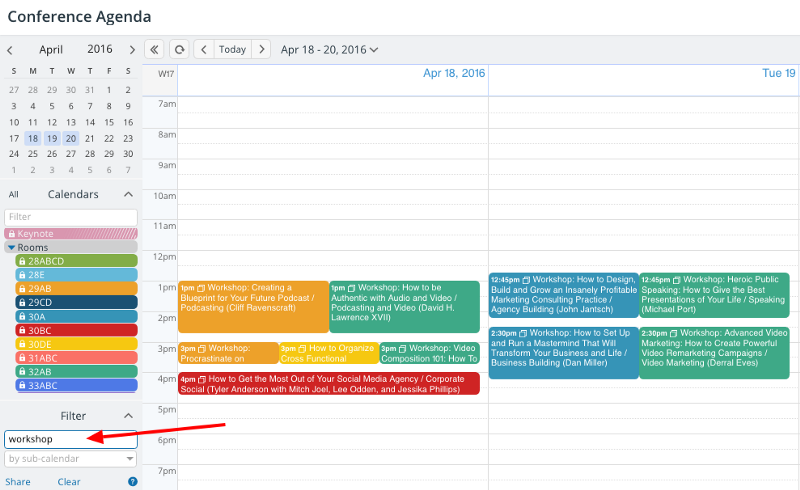The width and height of the screenshot is (800, 490).
Task: Click the lock icon on 32AB calendar
Action: 22,372
